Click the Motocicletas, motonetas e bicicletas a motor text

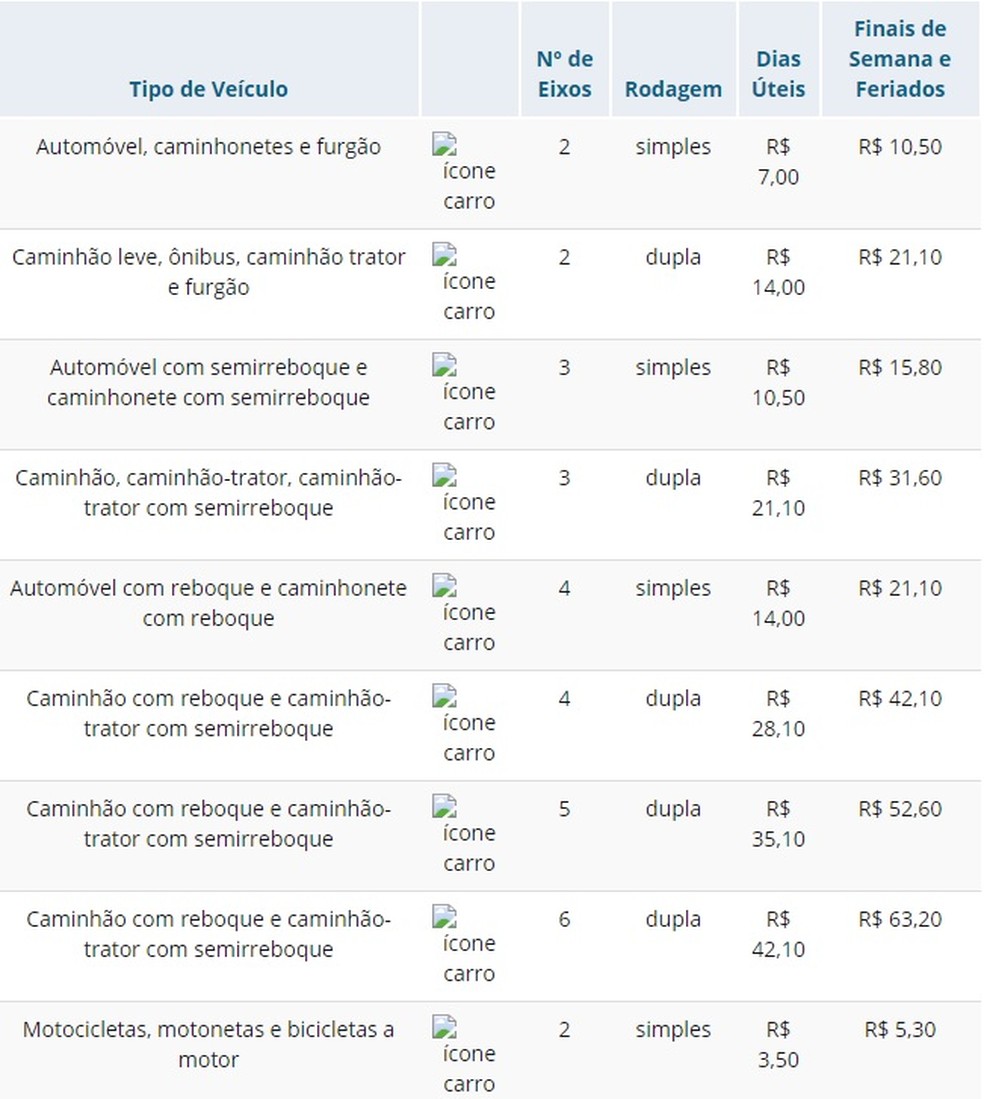coord(208,1044)
